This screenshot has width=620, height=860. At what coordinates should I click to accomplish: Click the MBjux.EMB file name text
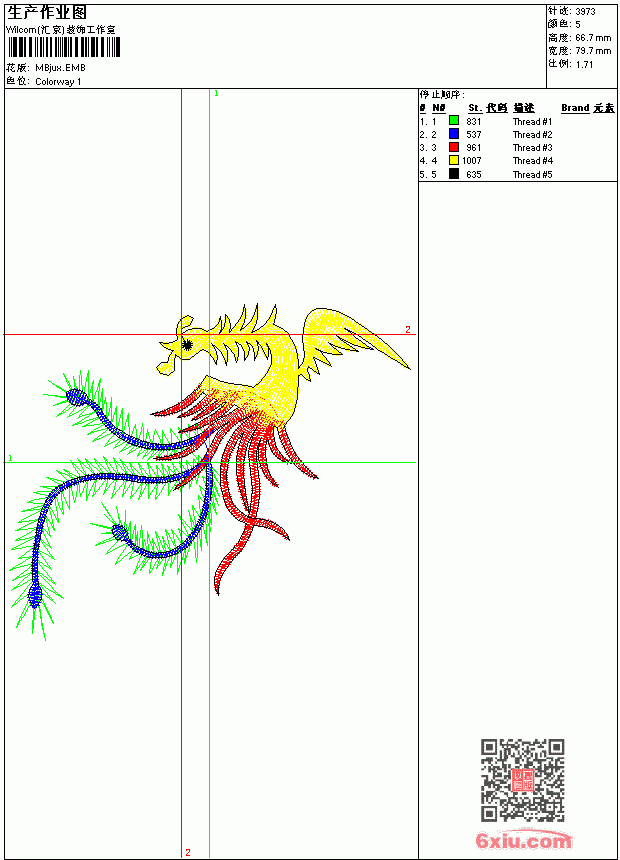60,68
